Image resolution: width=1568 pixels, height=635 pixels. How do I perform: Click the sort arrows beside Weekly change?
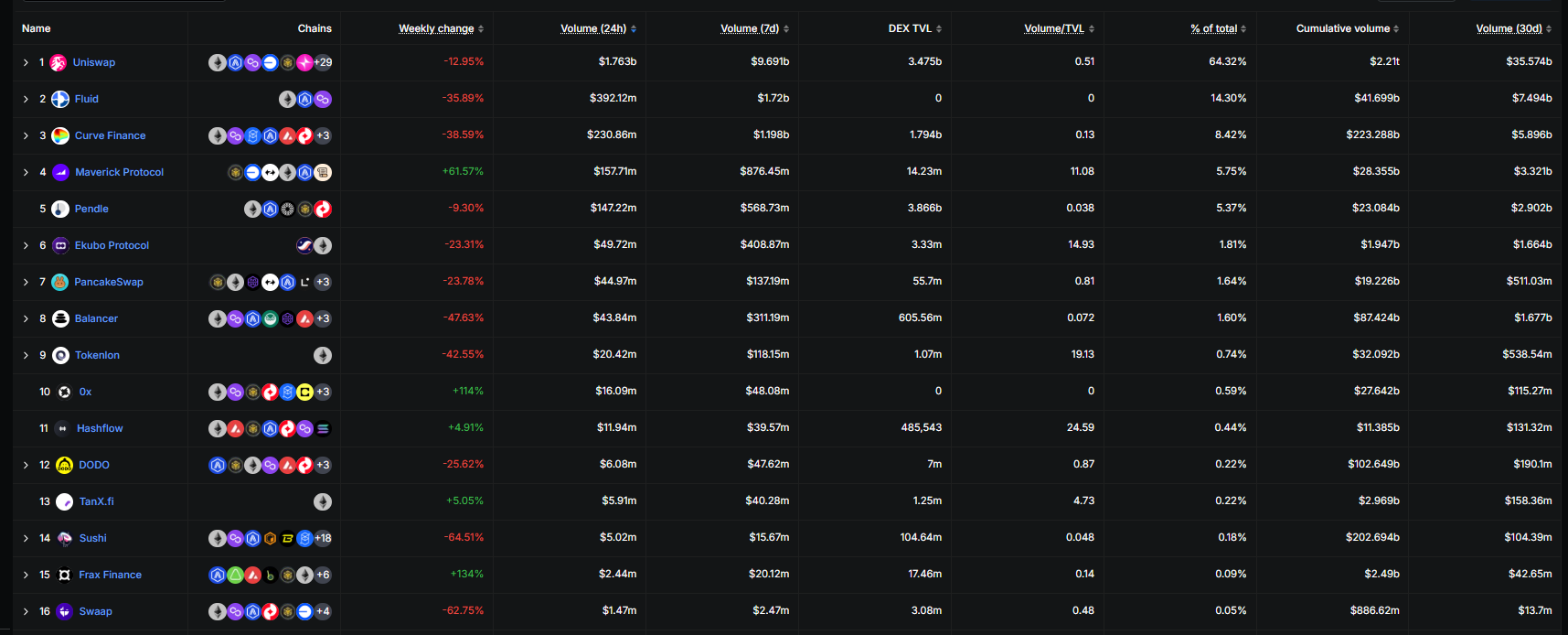pos(481,29)
